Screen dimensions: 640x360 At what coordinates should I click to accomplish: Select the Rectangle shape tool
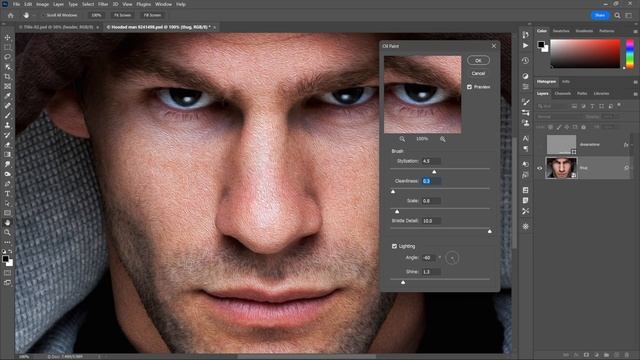[7, 213]
